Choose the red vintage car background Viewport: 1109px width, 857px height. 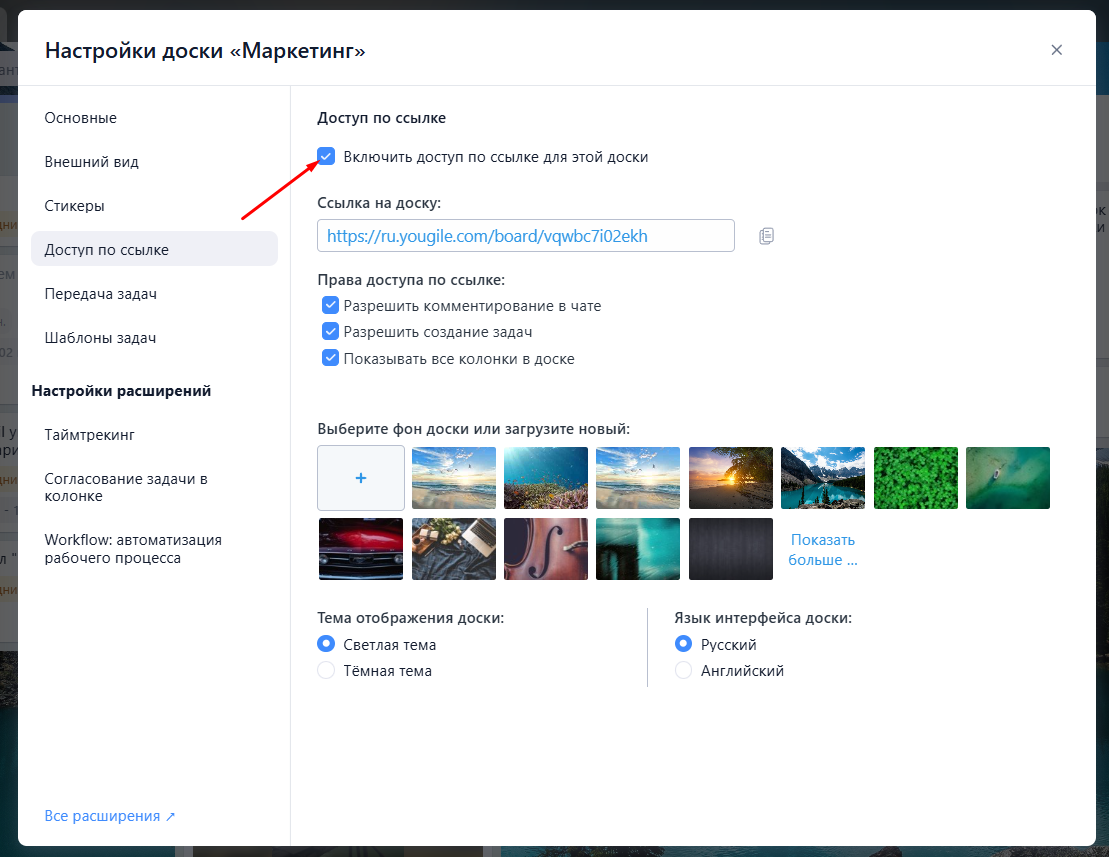pos(361,549)
